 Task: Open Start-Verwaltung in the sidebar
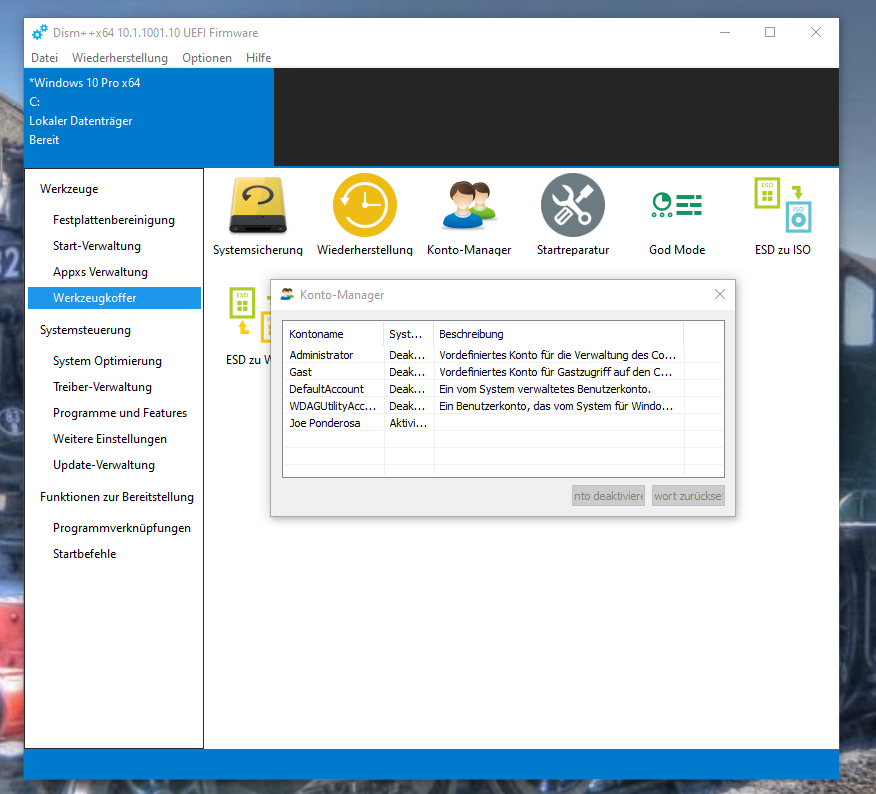pos(114,246)
